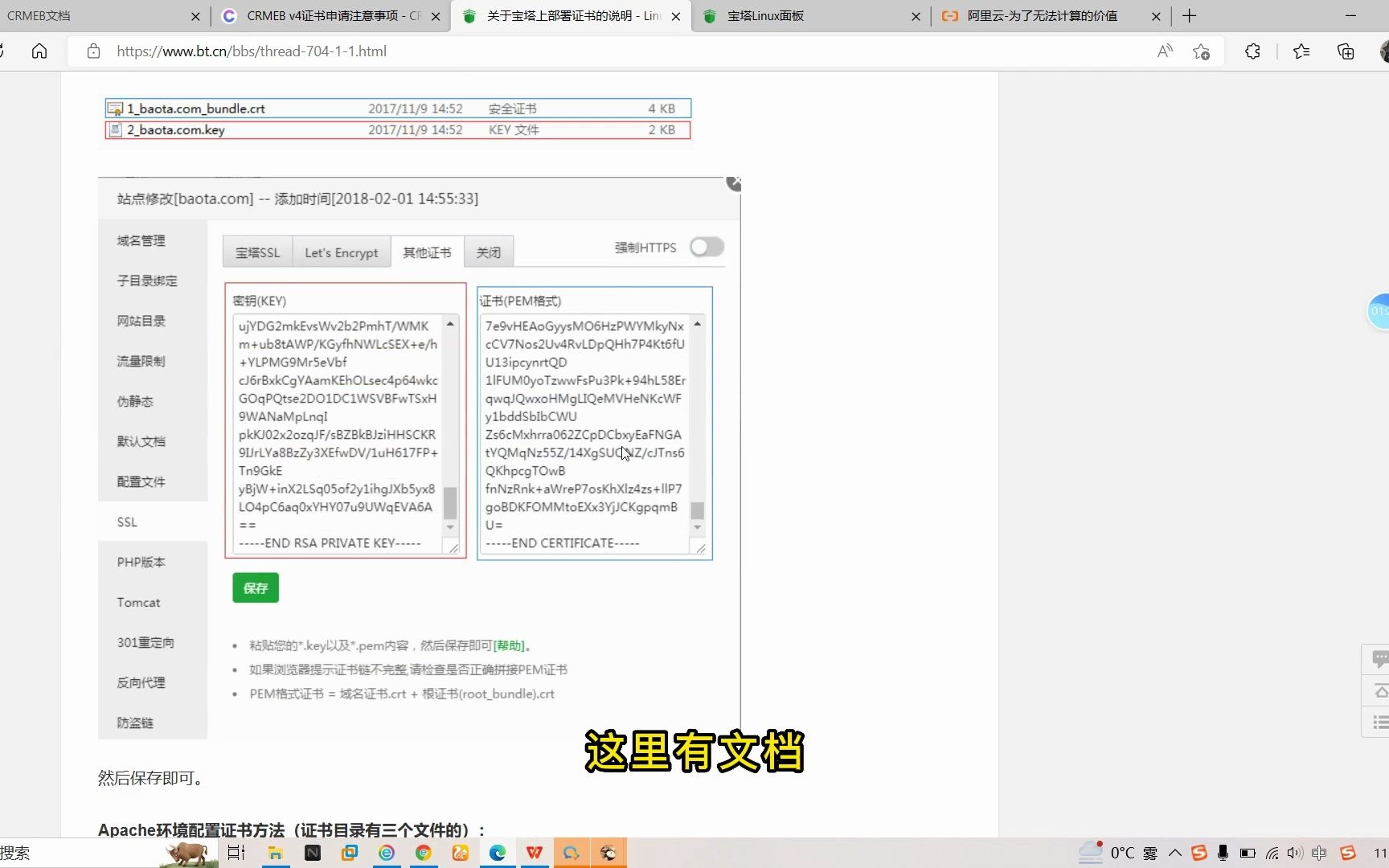Open the browser Extensions puzzle icon
Screen dimensions: 1389x868
pyautogui.click(x=1252, y=51)
